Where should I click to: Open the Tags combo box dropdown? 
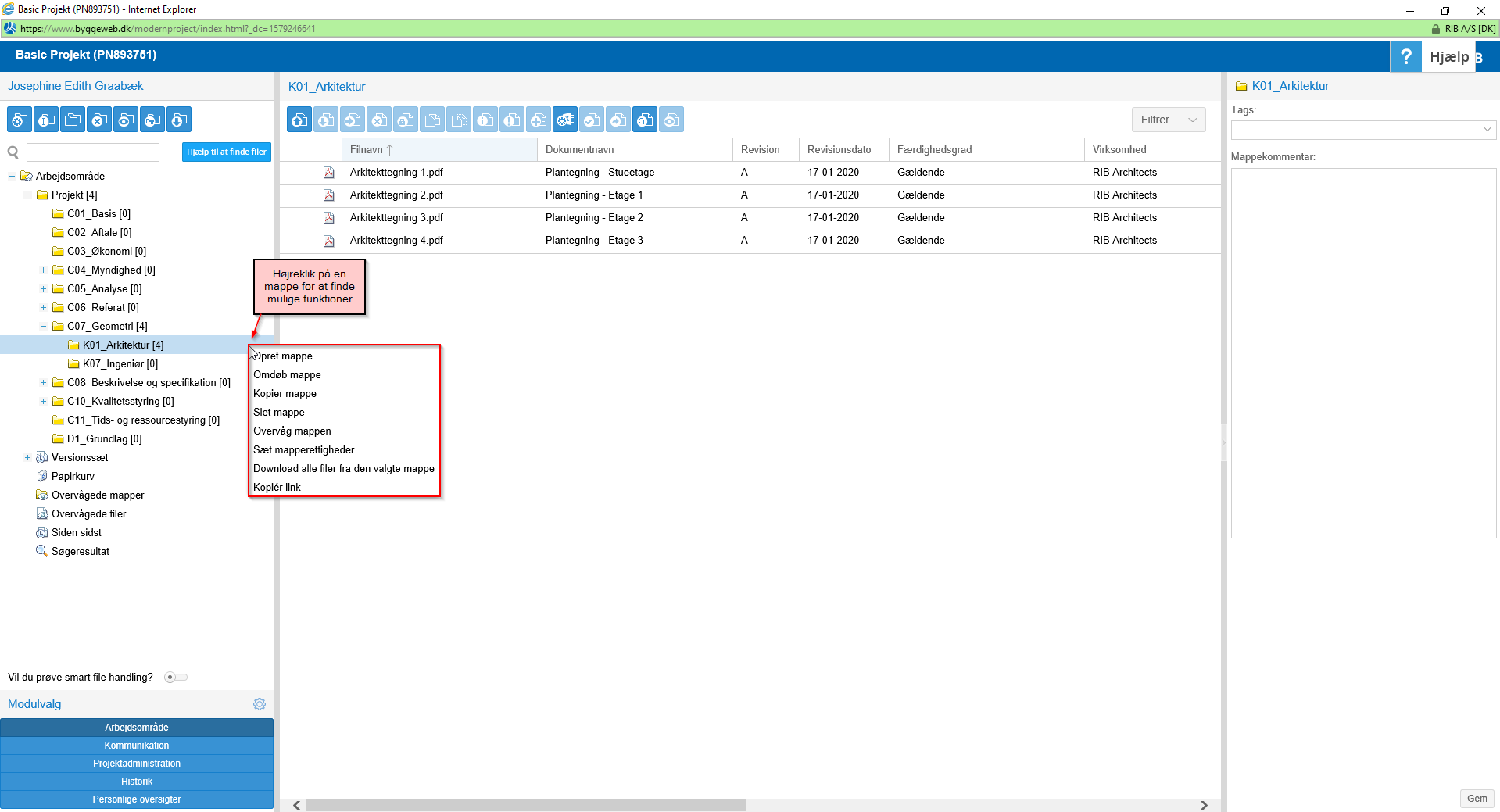point(1487,130)
